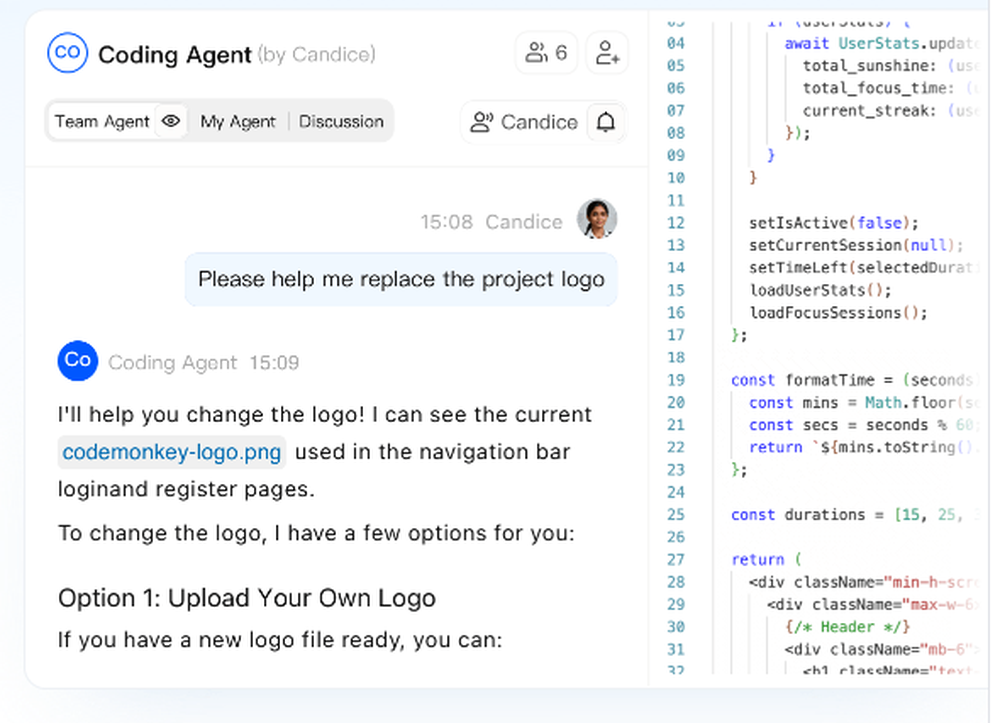Click the Candice presence button
Image resolution: width=1000 pixels, height=723 pixels.
point(526,122)
